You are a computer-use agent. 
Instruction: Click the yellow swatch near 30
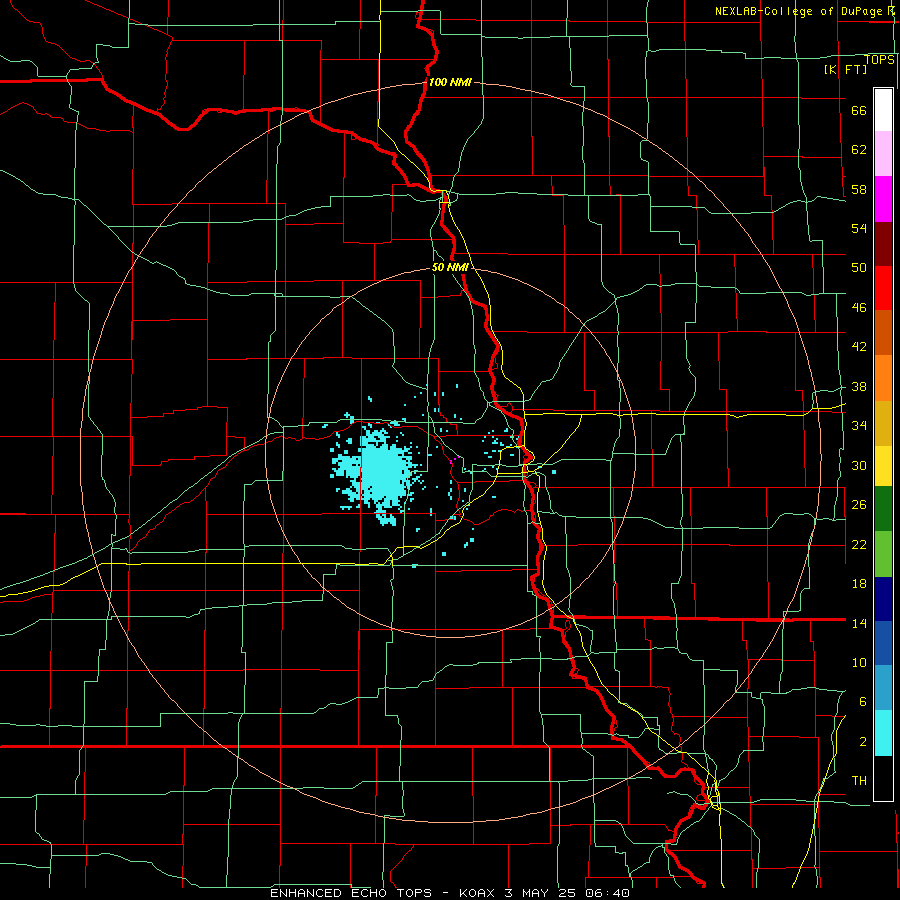point(883,466)
